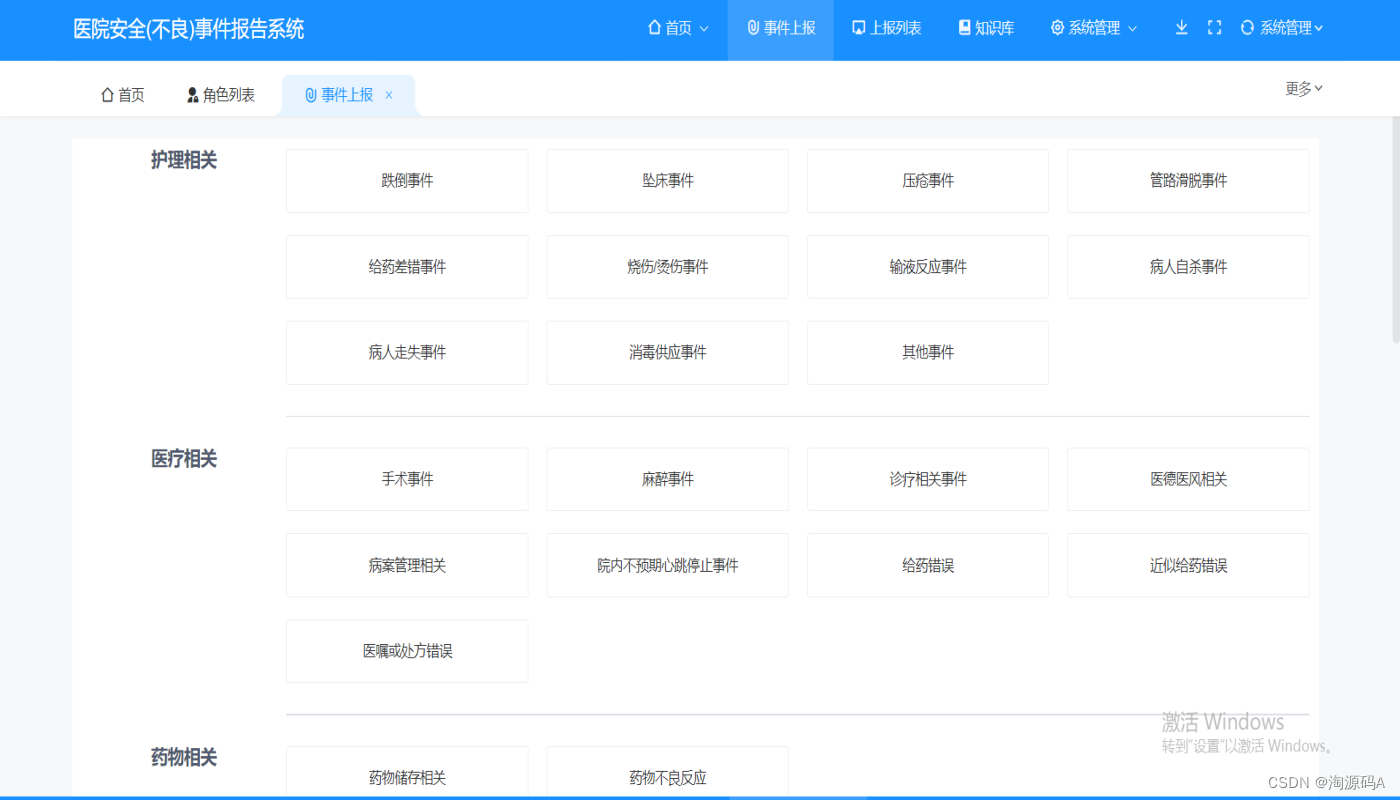Screen dimensions: 1400x800
Task: Switch to the 首页 page tab
Action: (x=123, y=95)
